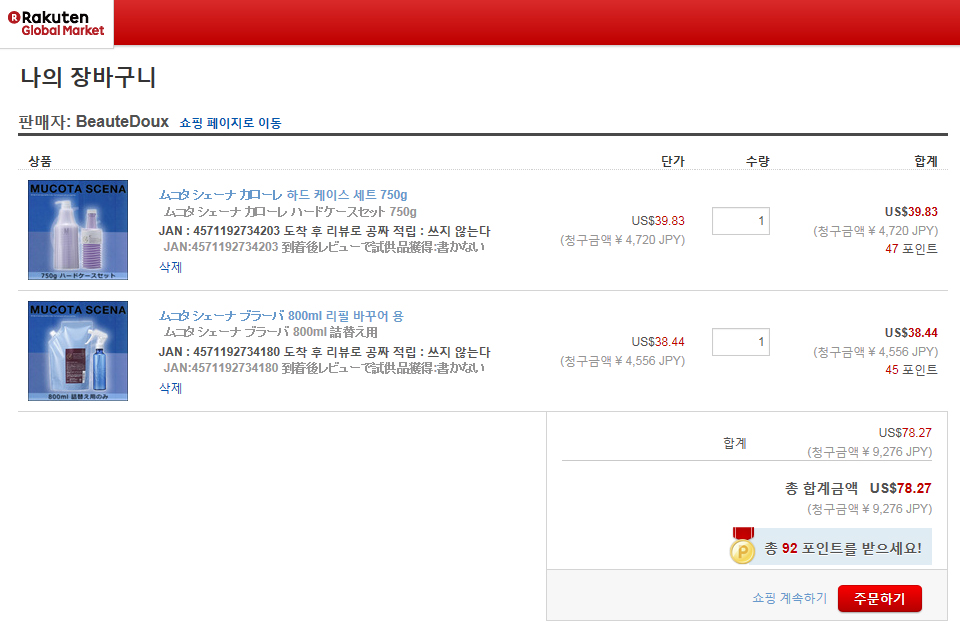This screenshot has height=625, width=960.
Task: Click the gold points medal icon
Action: pyautogui.click(x=742, y=546)
